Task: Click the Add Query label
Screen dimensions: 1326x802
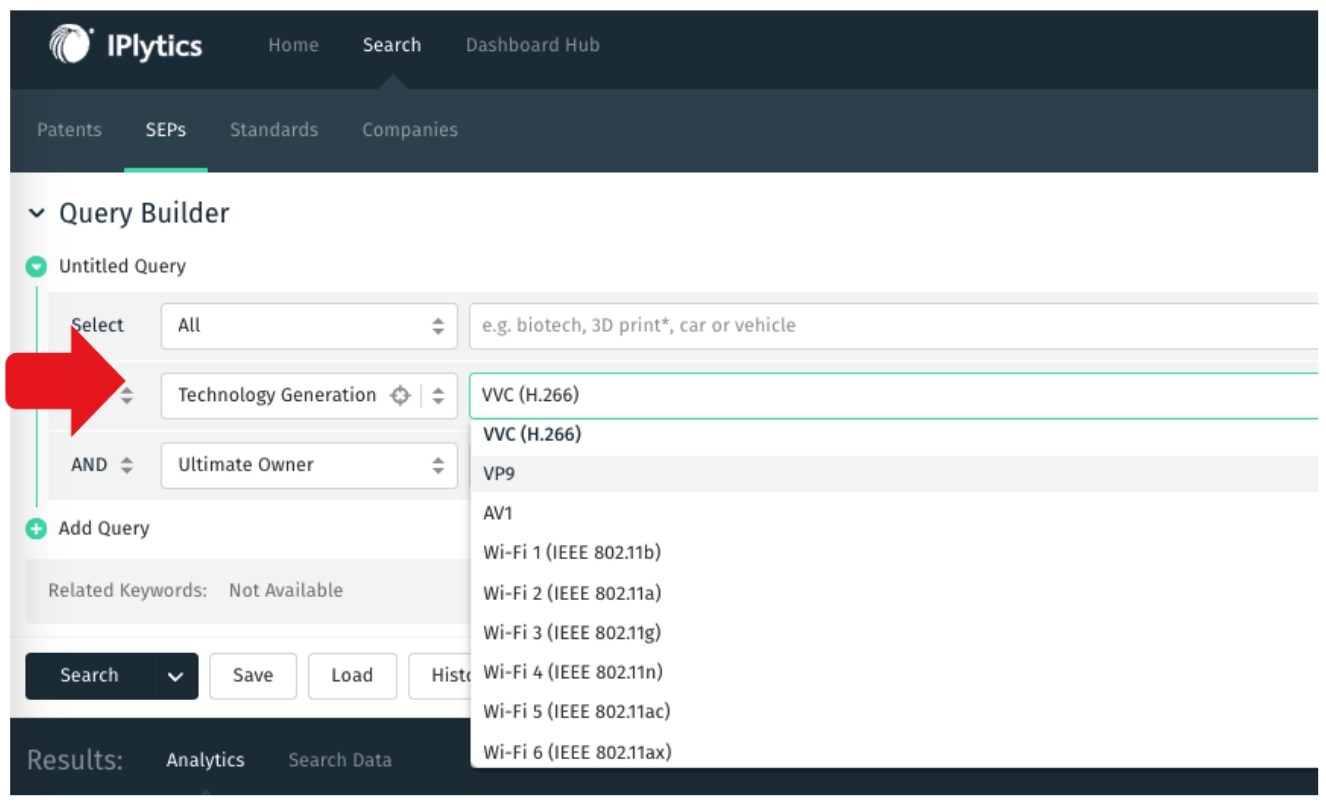Action: pos(104,528)
